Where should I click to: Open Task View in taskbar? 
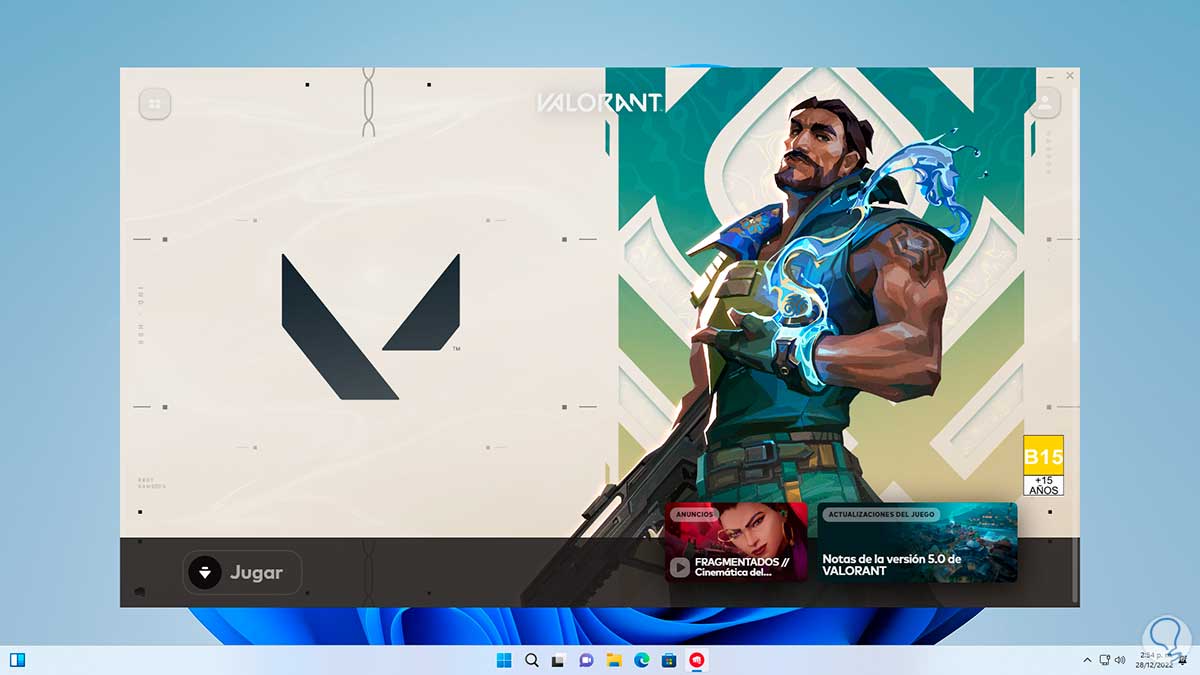coord(559,660)
